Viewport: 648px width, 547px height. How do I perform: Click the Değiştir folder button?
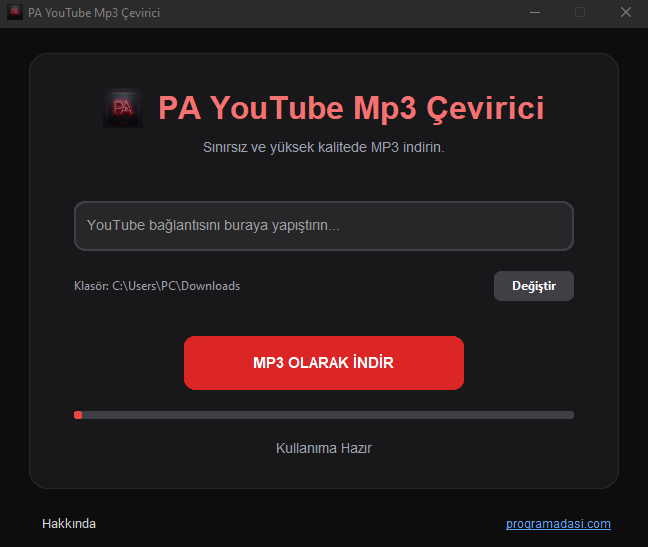(x=534, y=286)
